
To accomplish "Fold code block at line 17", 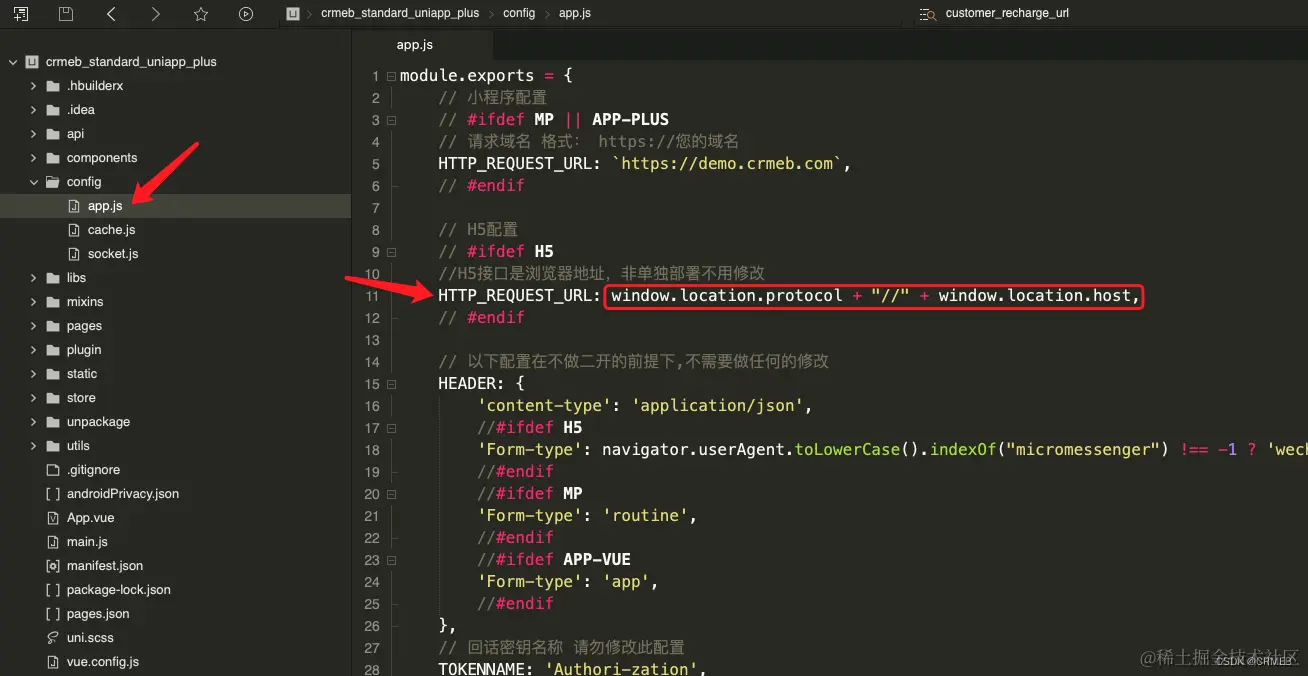I will (391, 428).
